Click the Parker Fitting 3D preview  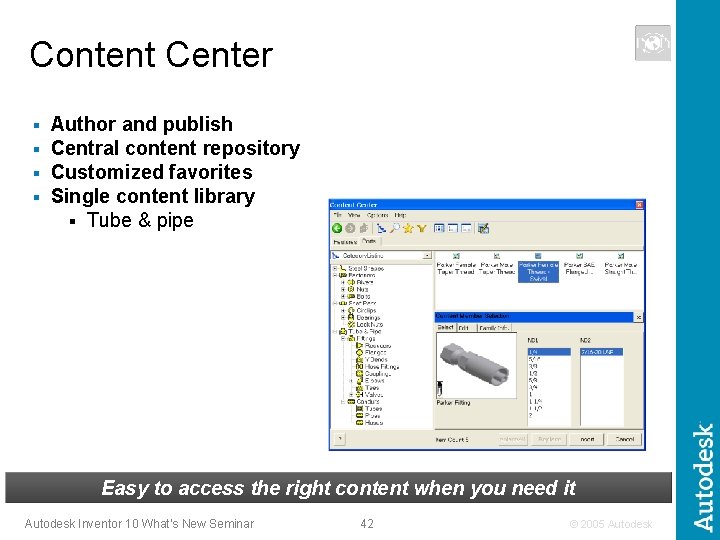point(476,366)
